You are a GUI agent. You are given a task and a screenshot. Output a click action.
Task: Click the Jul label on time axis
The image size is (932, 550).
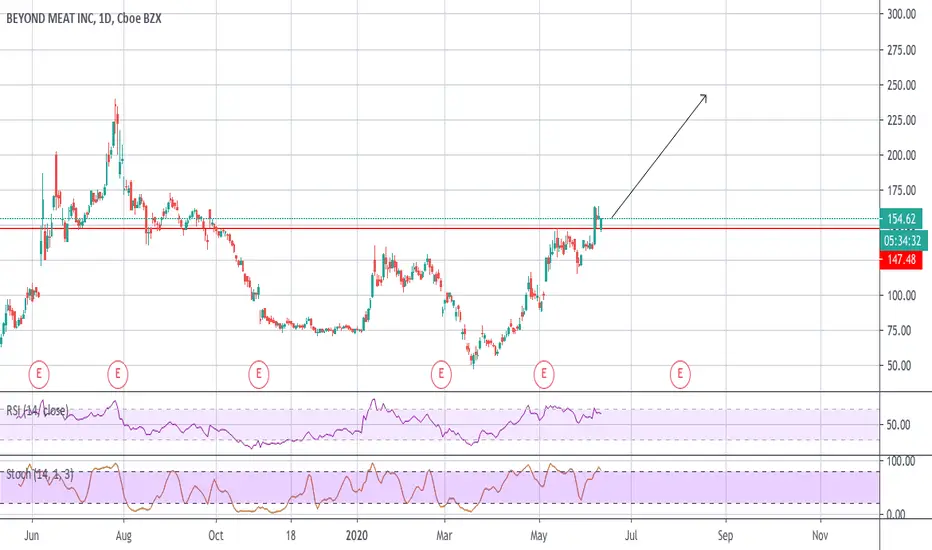point(631,535)
